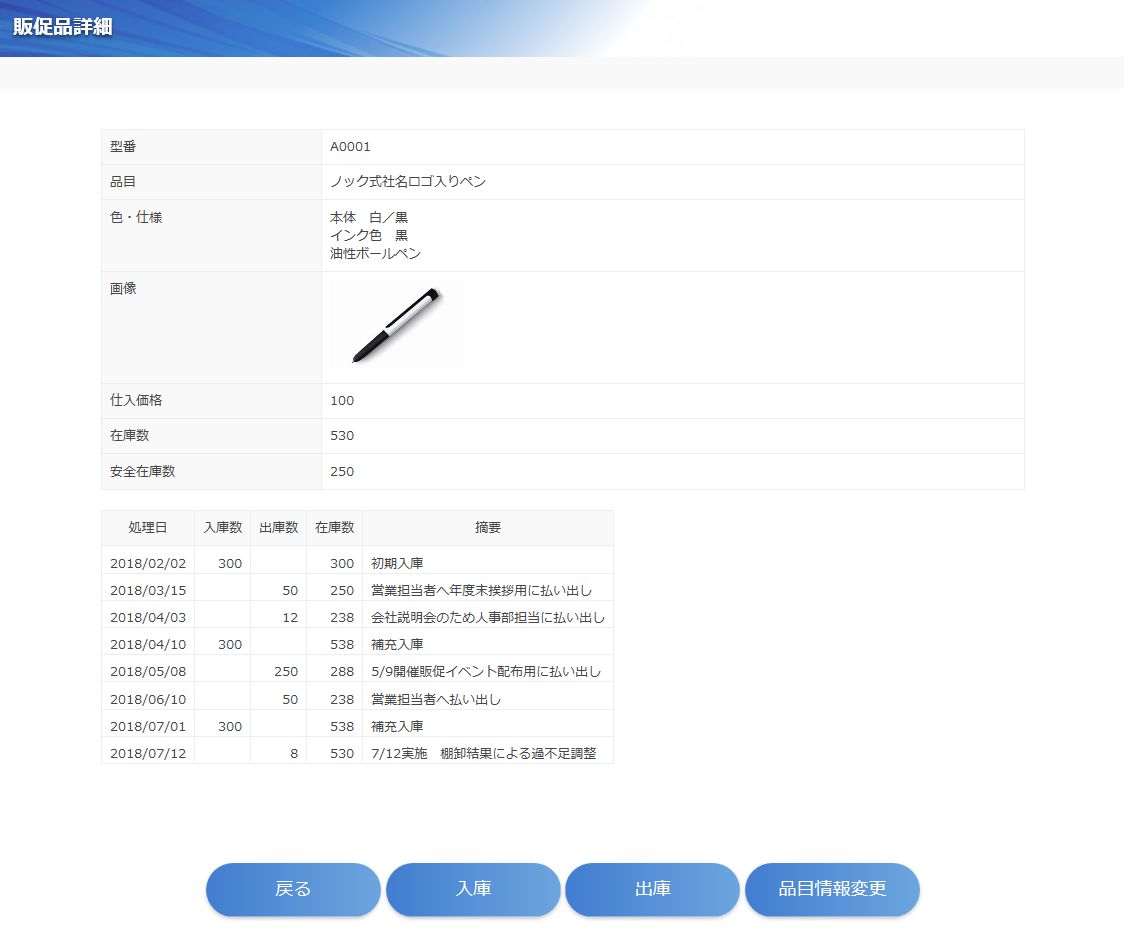1124x931 pixels.
Task: Click the 出庫数 column header
Action: 278,528
